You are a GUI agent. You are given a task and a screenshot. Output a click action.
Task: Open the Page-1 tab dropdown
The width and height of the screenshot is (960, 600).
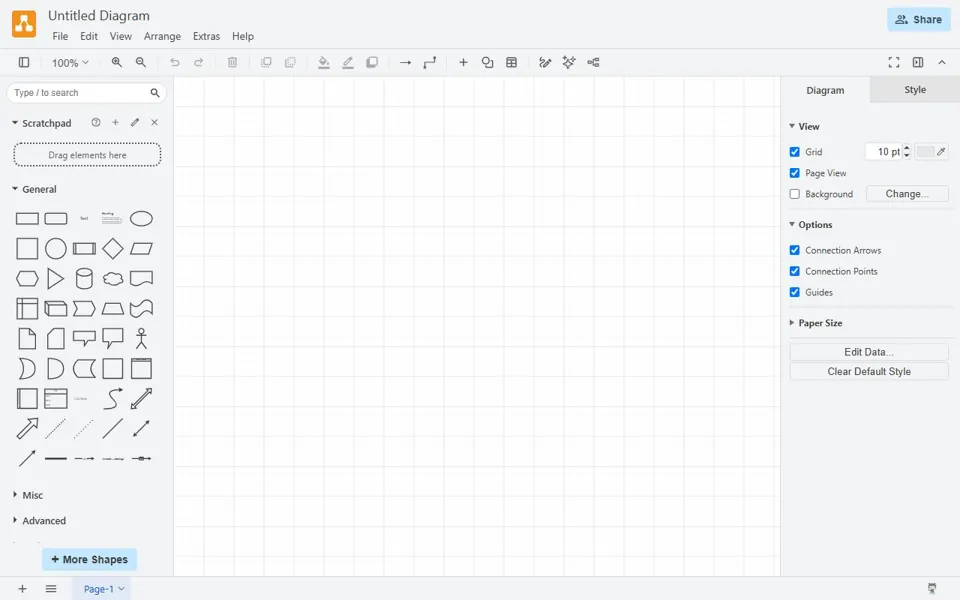point(121,589)
